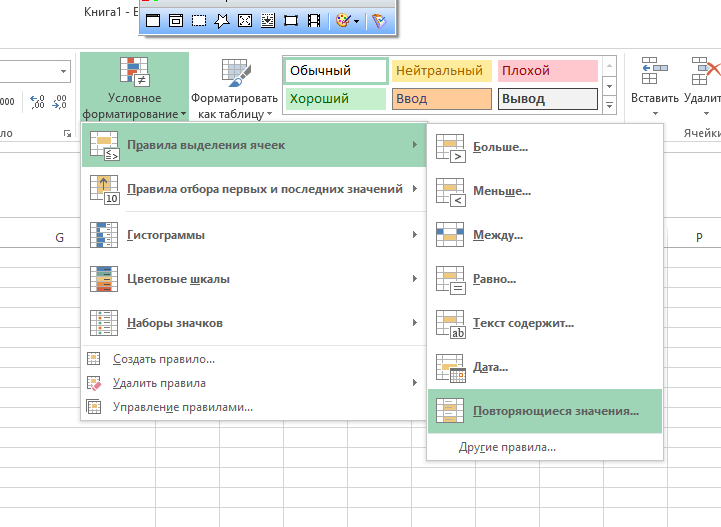
Task: Select column G header
Action: pos(59,238)
